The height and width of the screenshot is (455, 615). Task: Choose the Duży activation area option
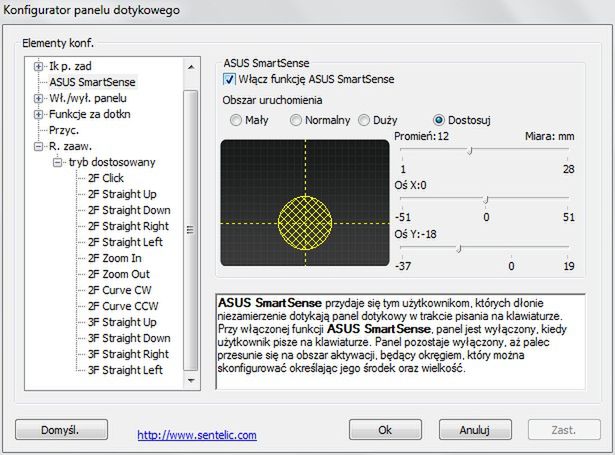coord(364,120)
